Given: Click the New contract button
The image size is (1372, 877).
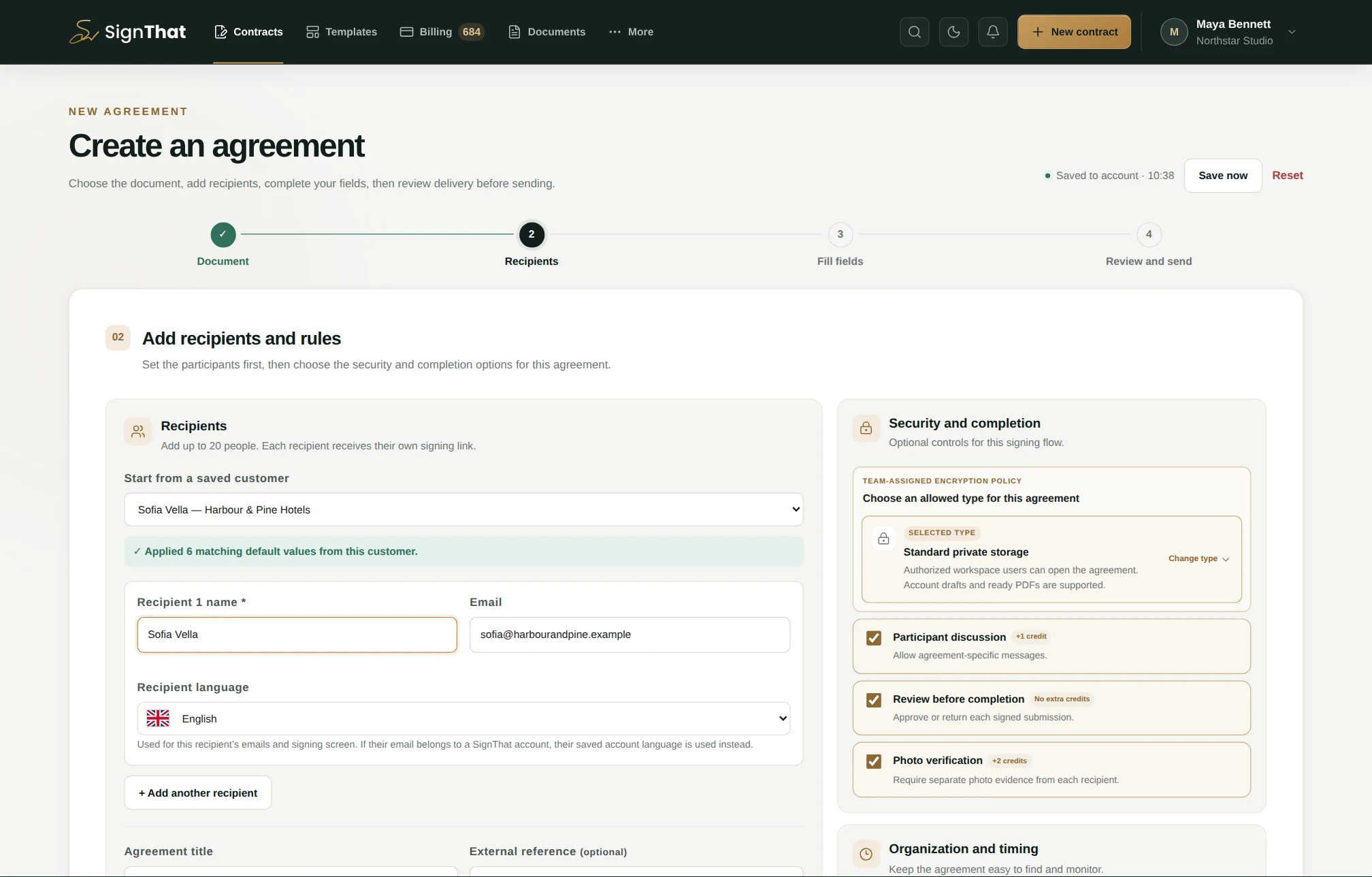Looking at the screenshot, I should coord(1074,32).
